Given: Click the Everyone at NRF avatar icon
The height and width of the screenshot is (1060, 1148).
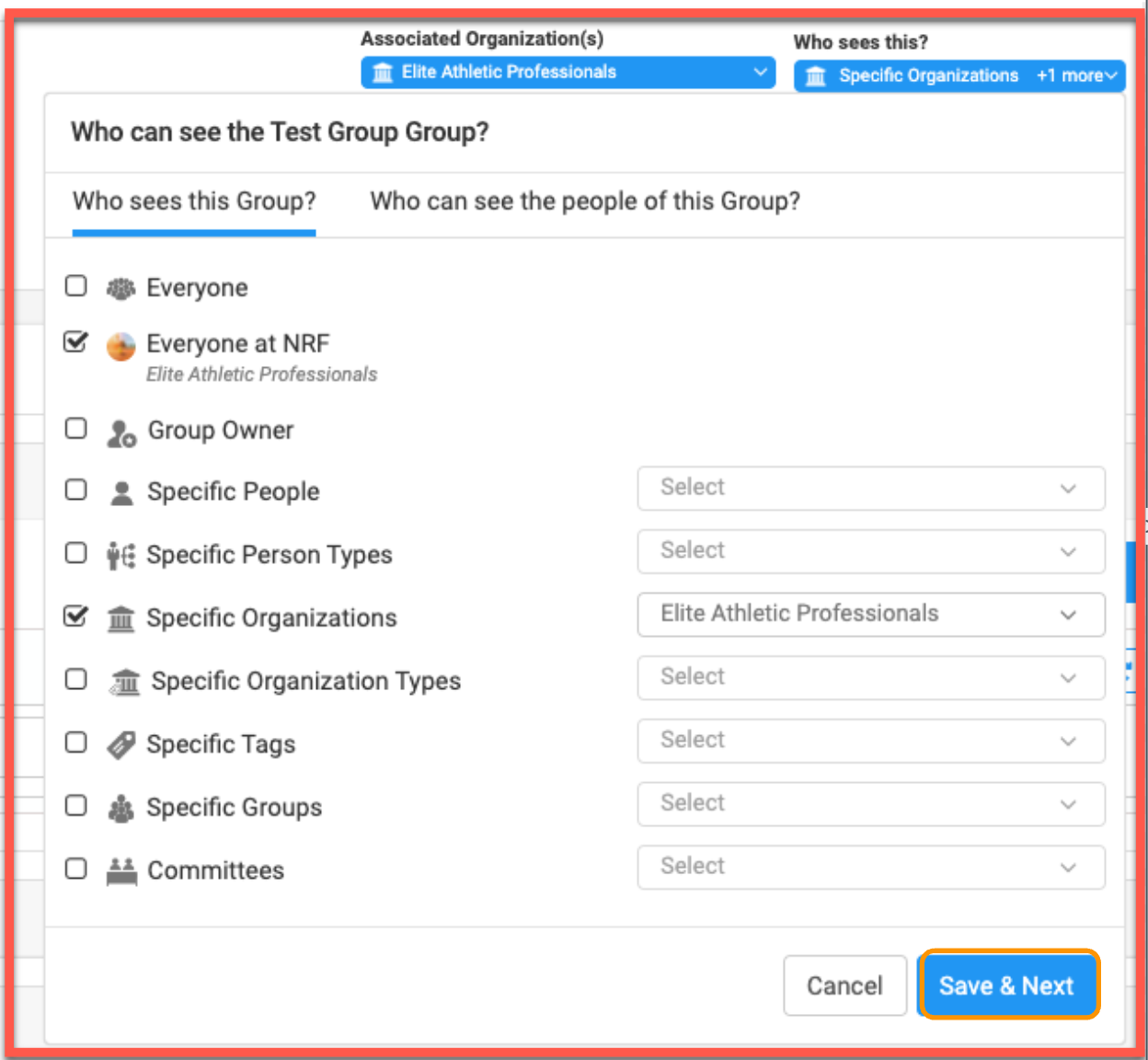Looking at the screenshot, I should [121, 347].
